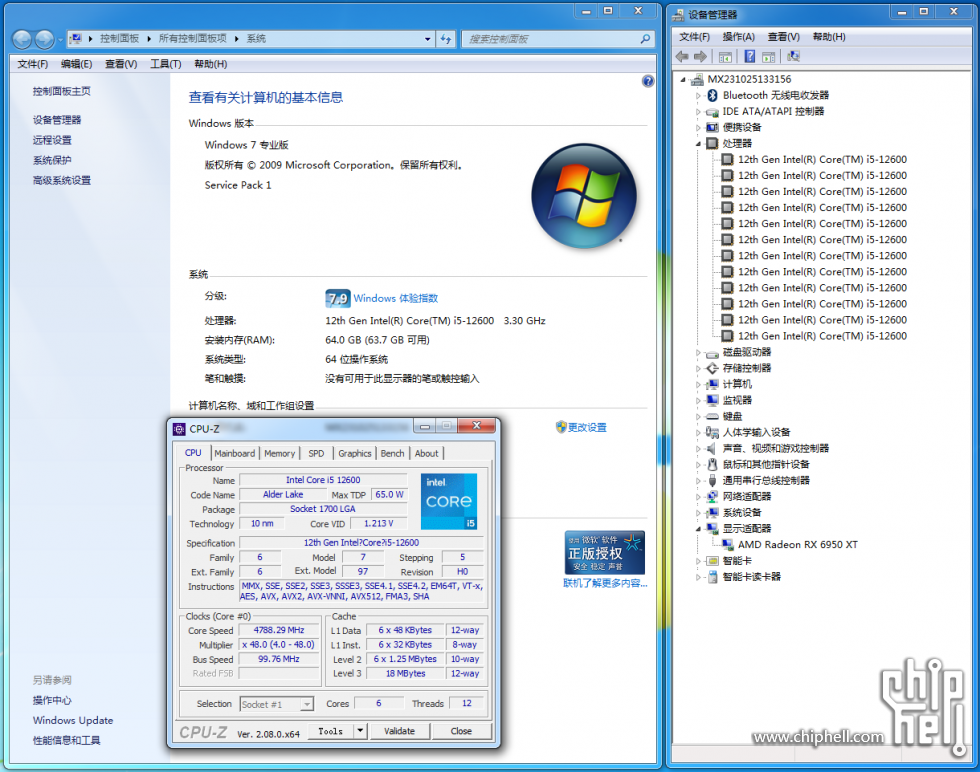Click the Validate button in CPU-Z
This screenshot has height=772, width=980.
click(x=399, y=731)
